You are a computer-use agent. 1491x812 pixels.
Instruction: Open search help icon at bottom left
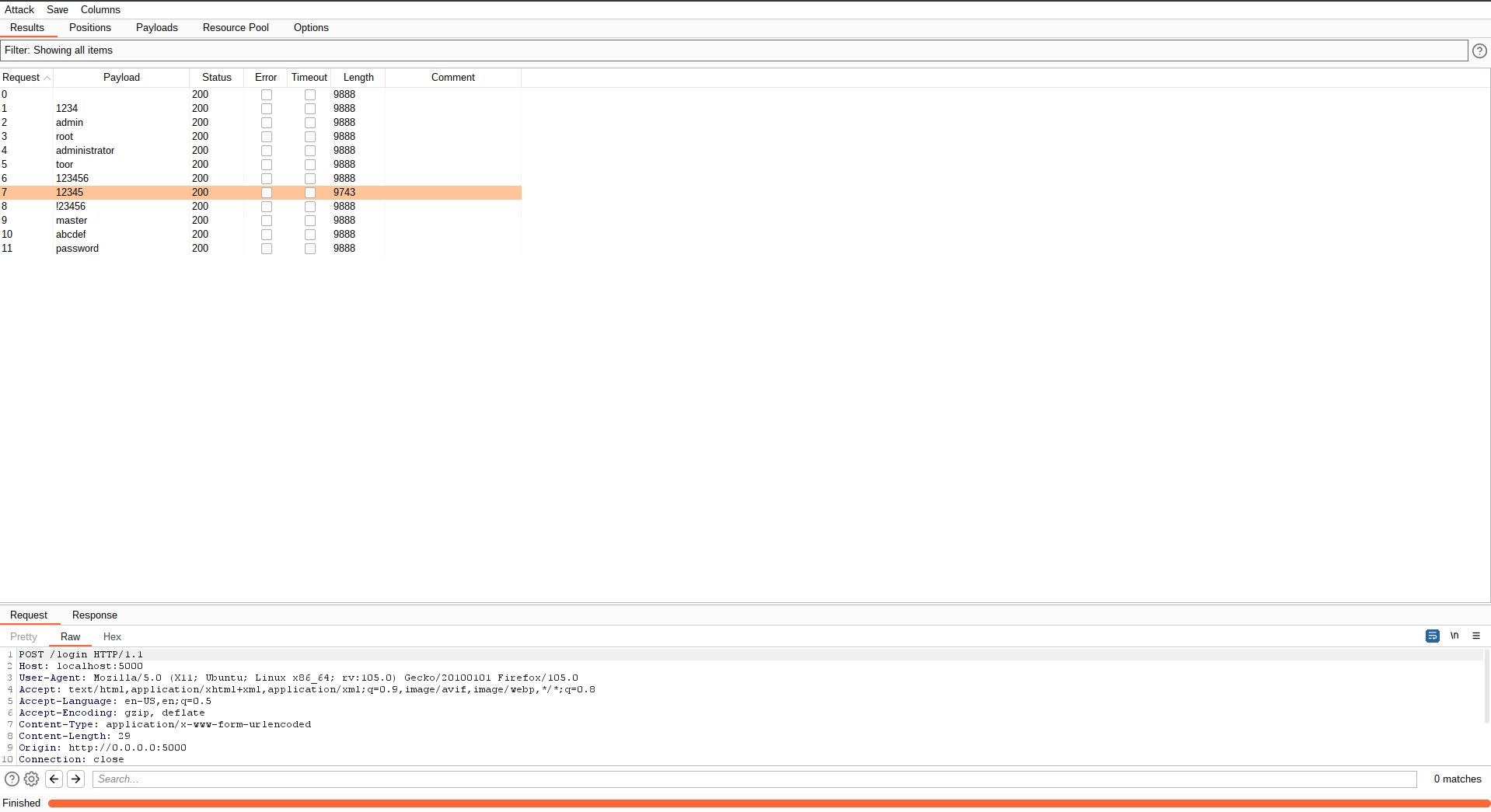point(12,779)
